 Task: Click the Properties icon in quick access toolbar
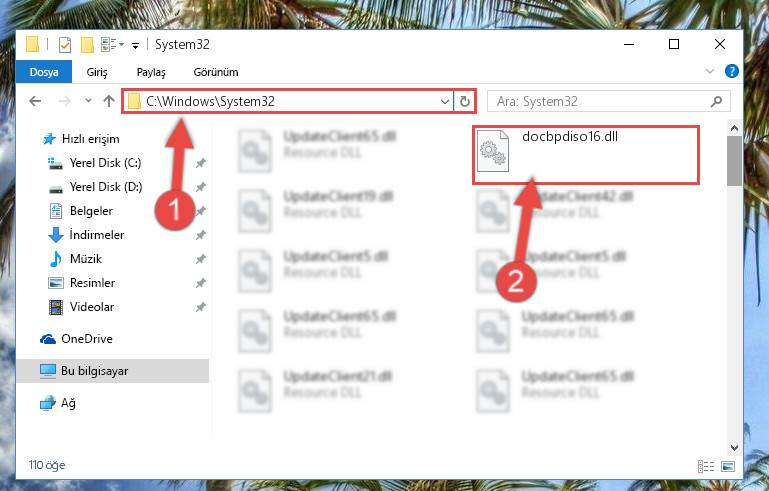click(x=65, y=45)
